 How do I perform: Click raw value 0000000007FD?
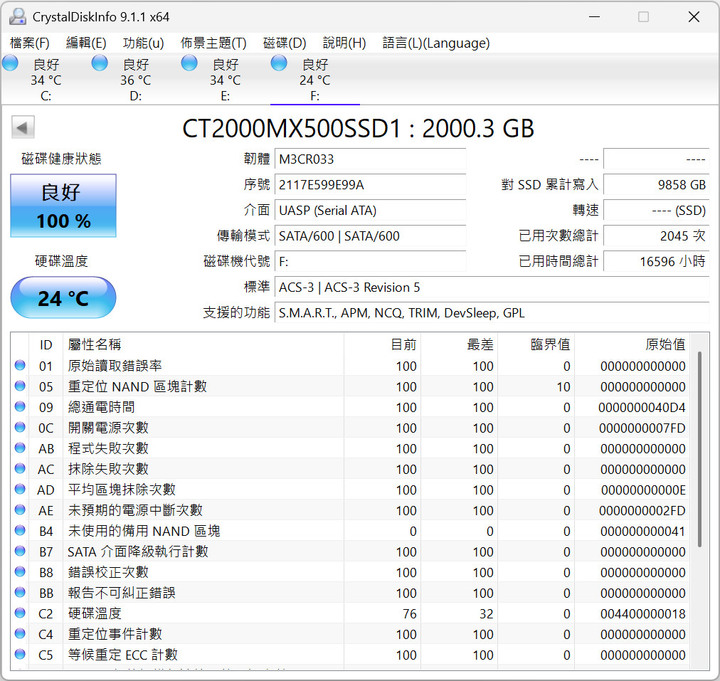pos(642,428)
